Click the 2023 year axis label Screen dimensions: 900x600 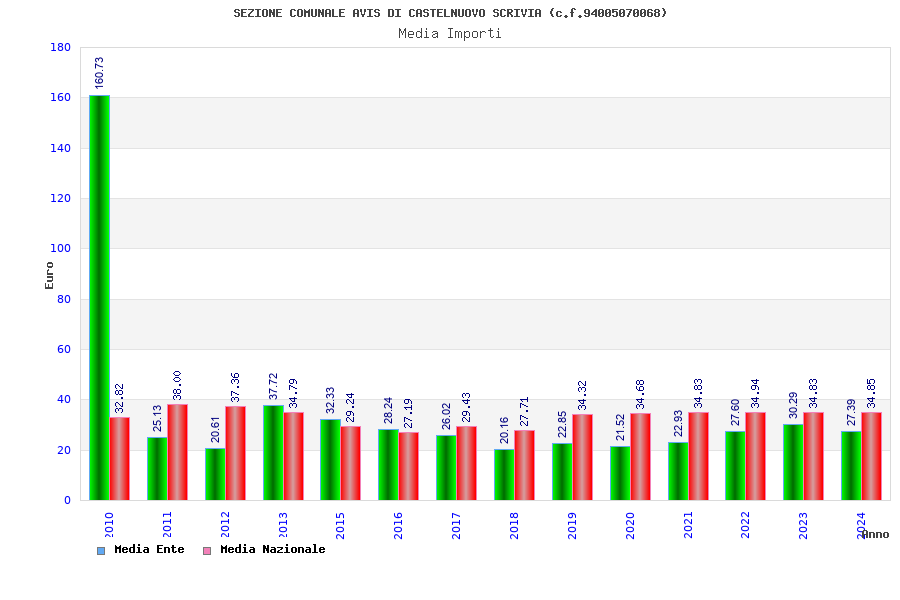pos(804,525)
